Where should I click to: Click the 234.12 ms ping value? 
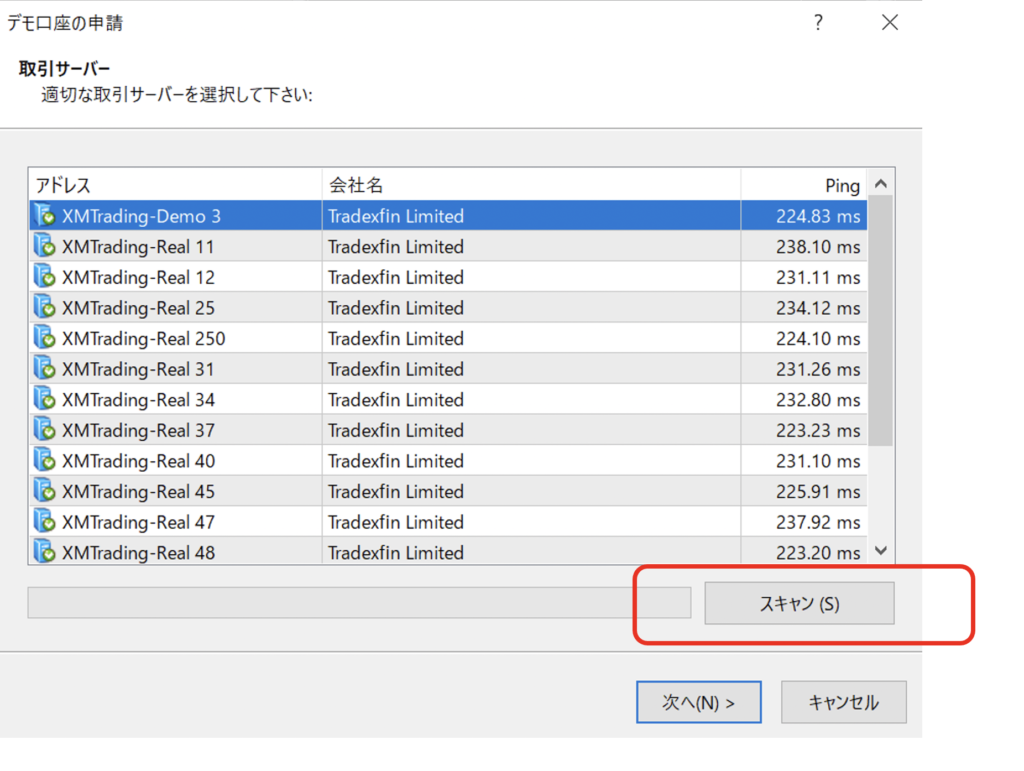818,308
